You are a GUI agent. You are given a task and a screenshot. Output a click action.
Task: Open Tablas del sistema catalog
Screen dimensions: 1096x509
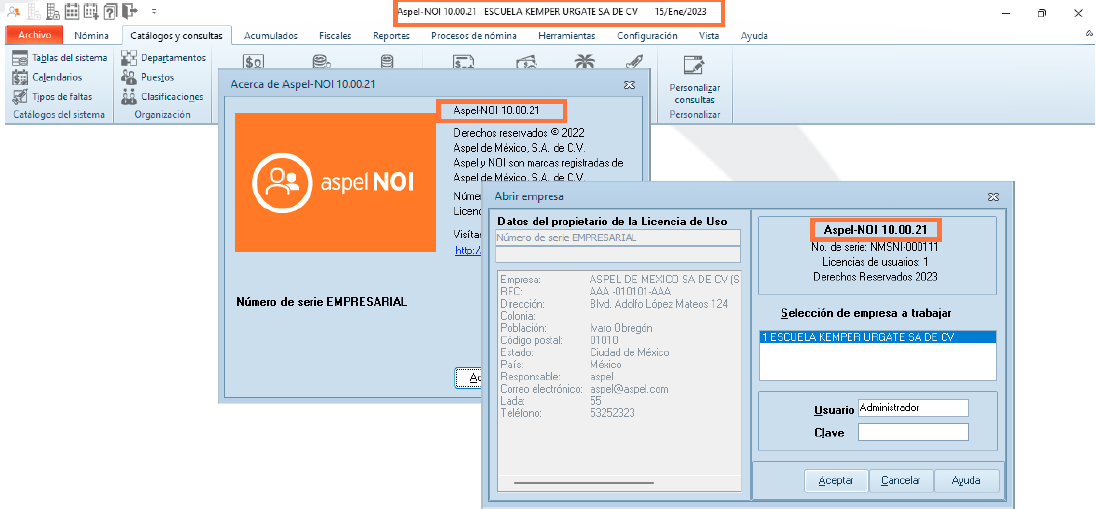(x=60, y=57)
